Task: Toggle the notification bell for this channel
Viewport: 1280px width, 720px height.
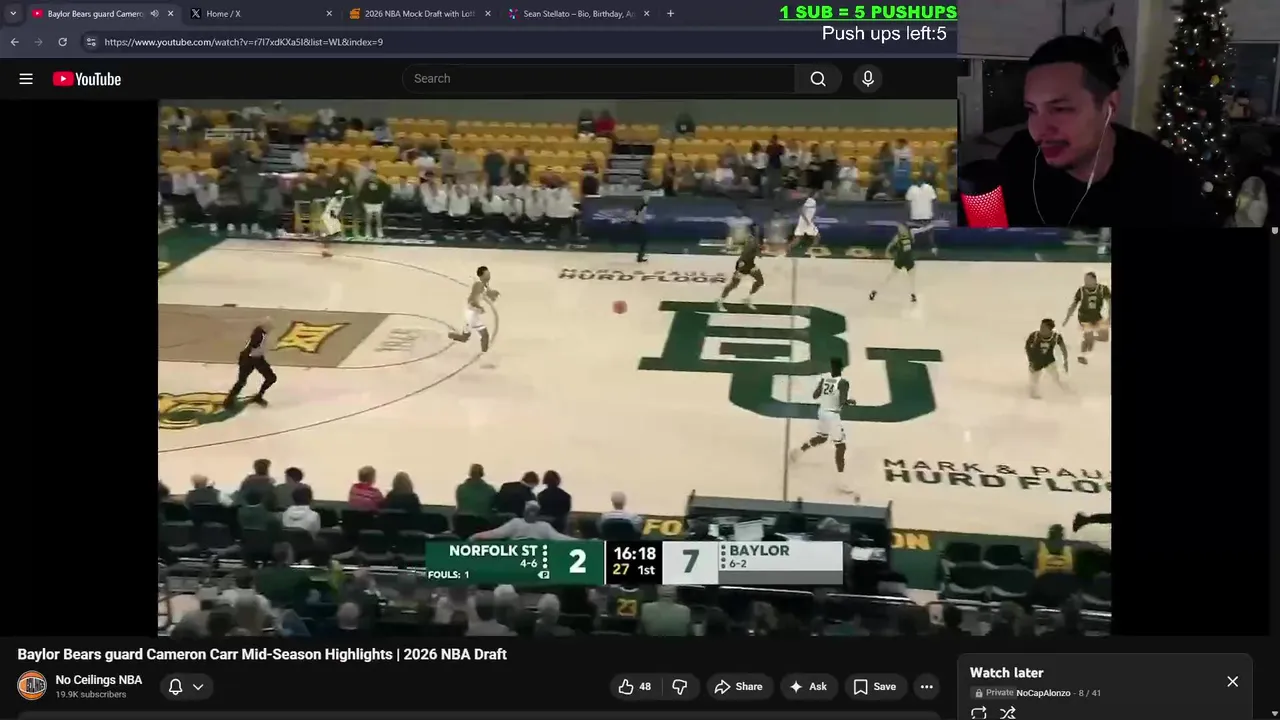Action: tap(175, 686)
